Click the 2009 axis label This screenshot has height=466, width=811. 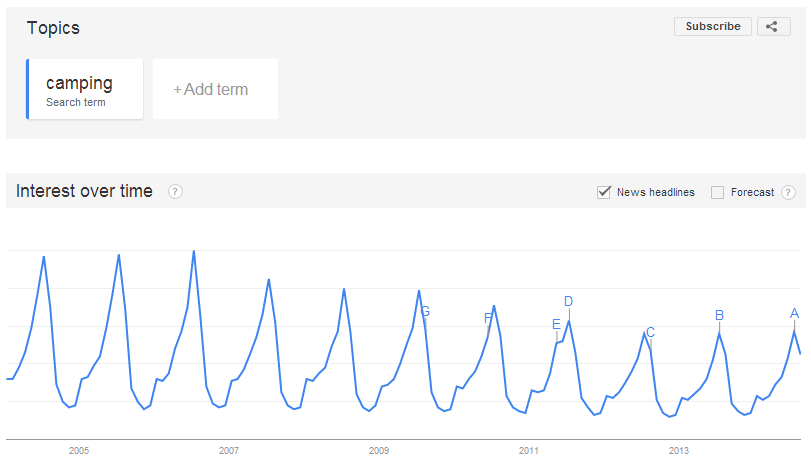[379, 450]
